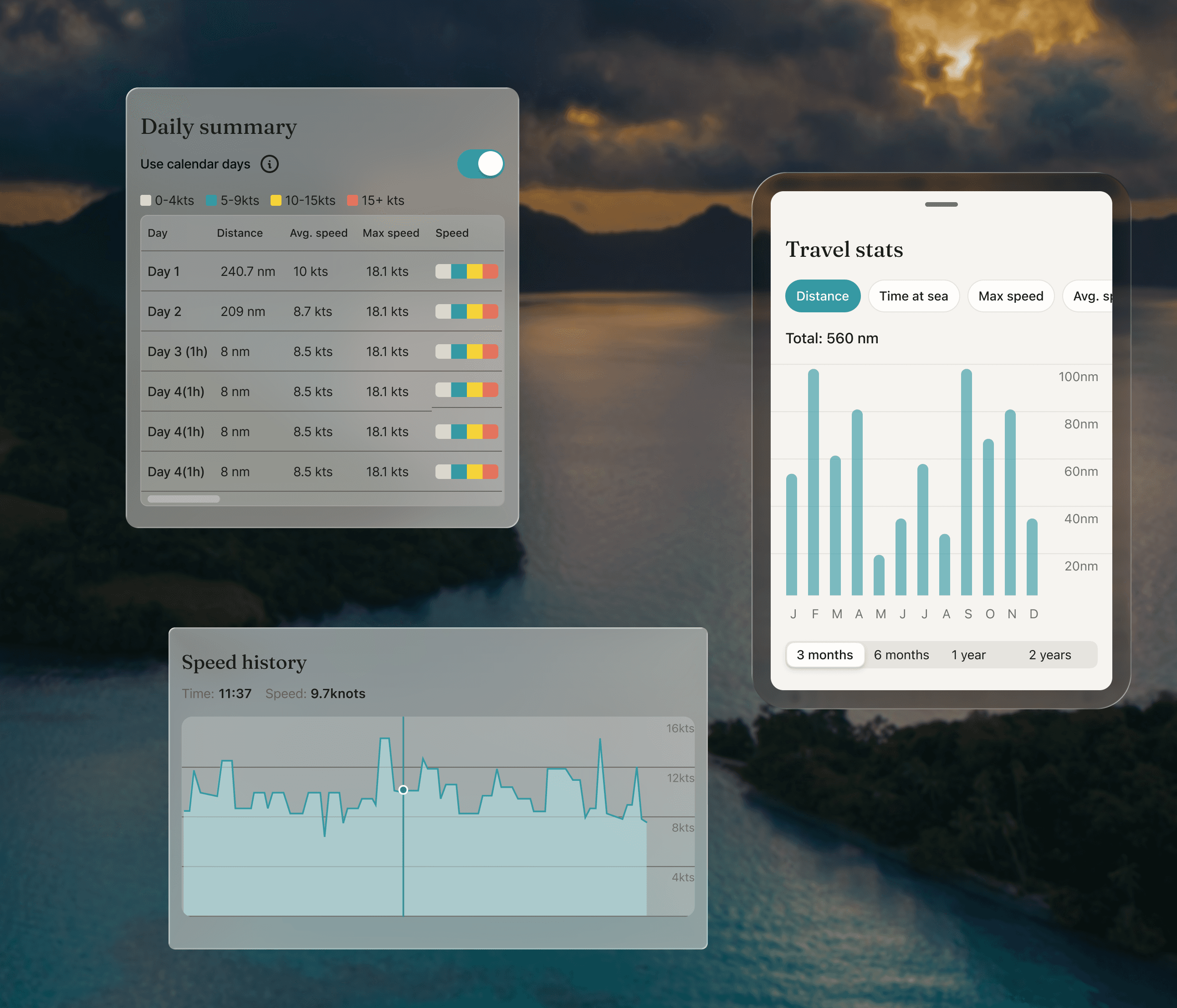Screen dimensions: 1177x1008
Task: Click the Day 1 speed distribution bar
Action: point(466,271)
